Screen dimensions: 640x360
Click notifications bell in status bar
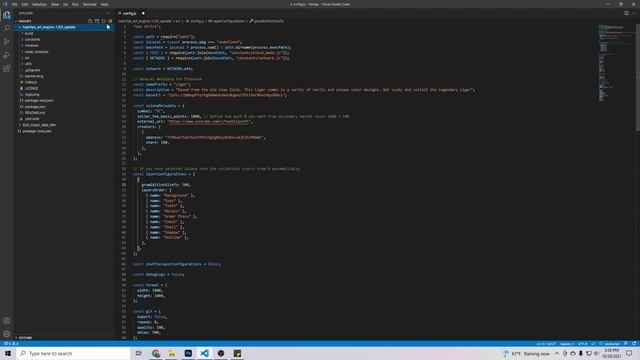[x=634, y=344]
